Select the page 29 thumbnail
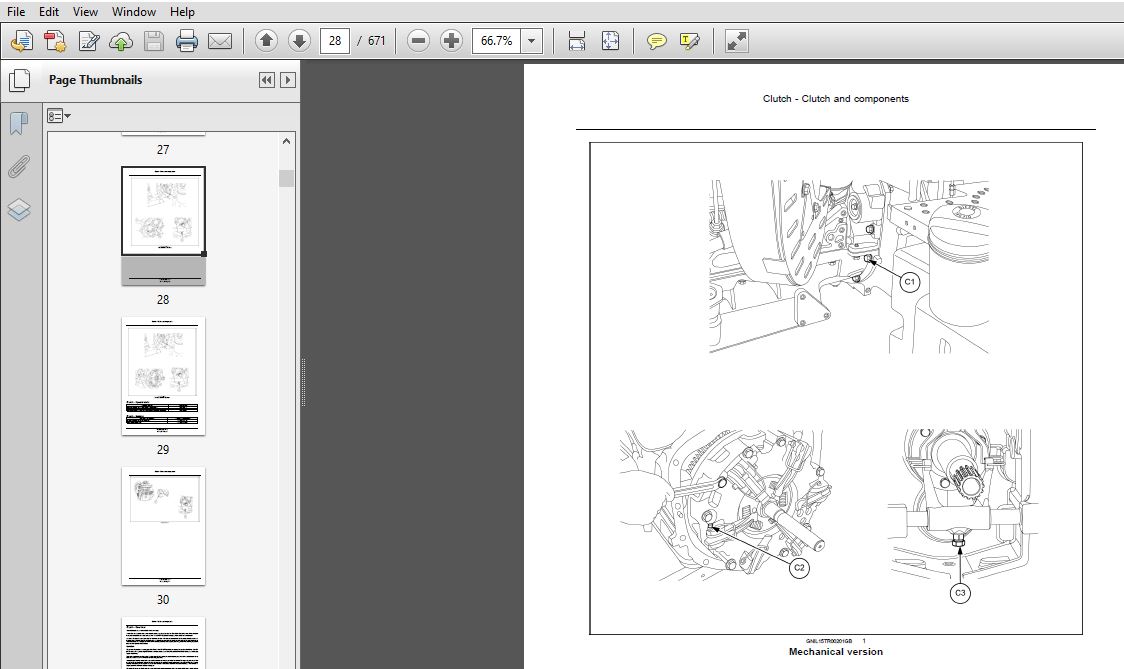The width and height of the screenshot is (1124, 669). tap(163, 376)
